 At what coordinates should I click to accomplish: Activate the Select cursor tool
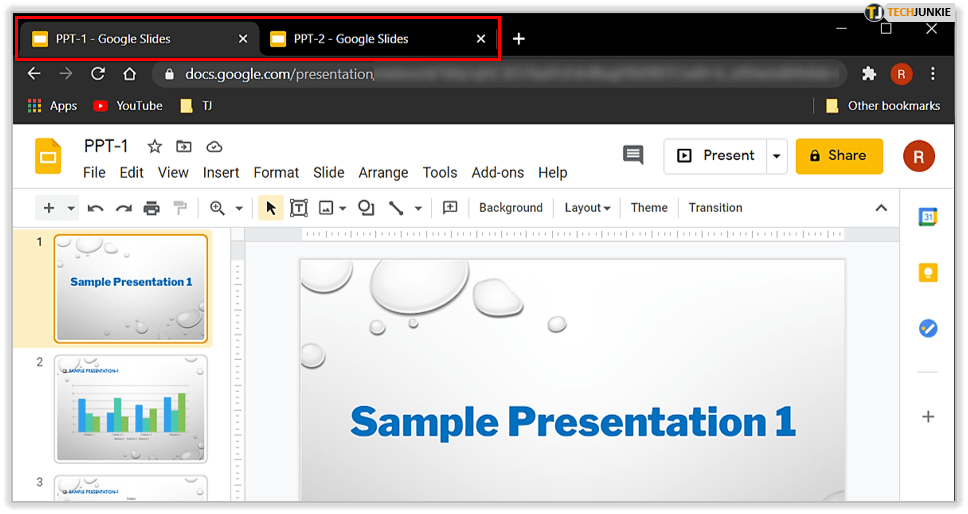pyautogui.click(x=270, y=208)
